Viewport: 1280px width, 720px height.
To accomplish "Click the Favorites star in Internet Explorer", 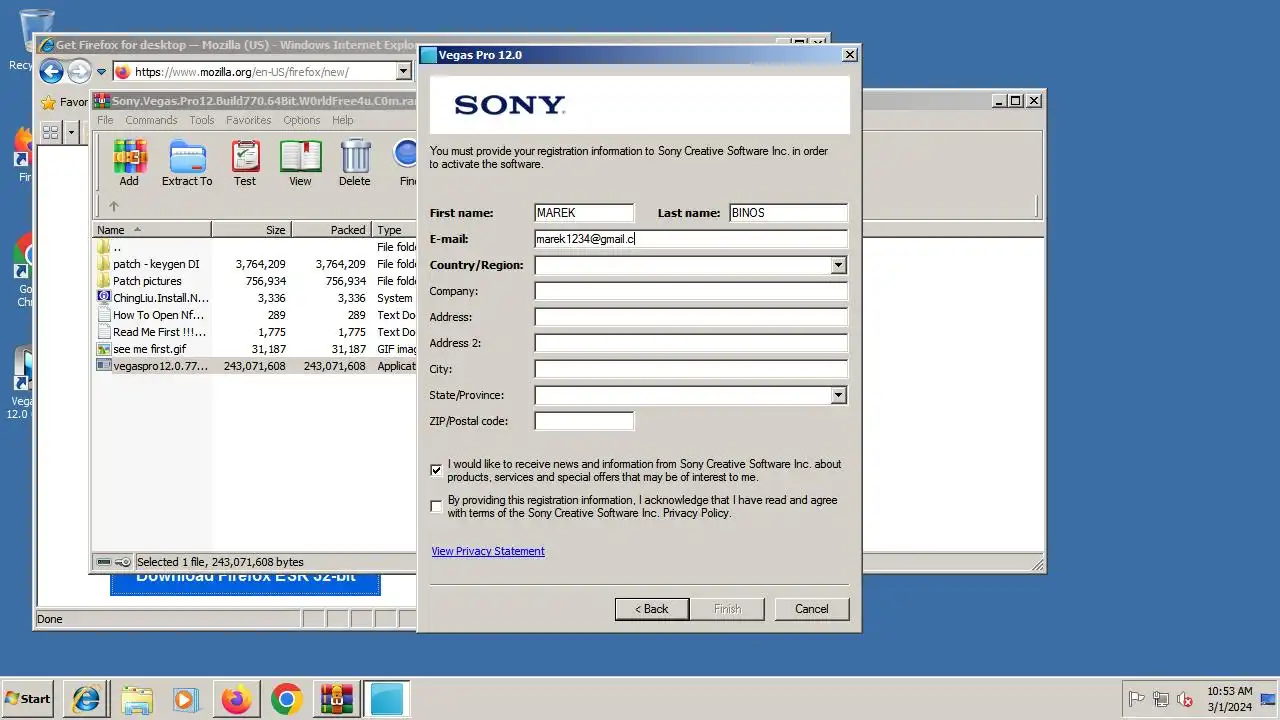I will click(47, 102).
